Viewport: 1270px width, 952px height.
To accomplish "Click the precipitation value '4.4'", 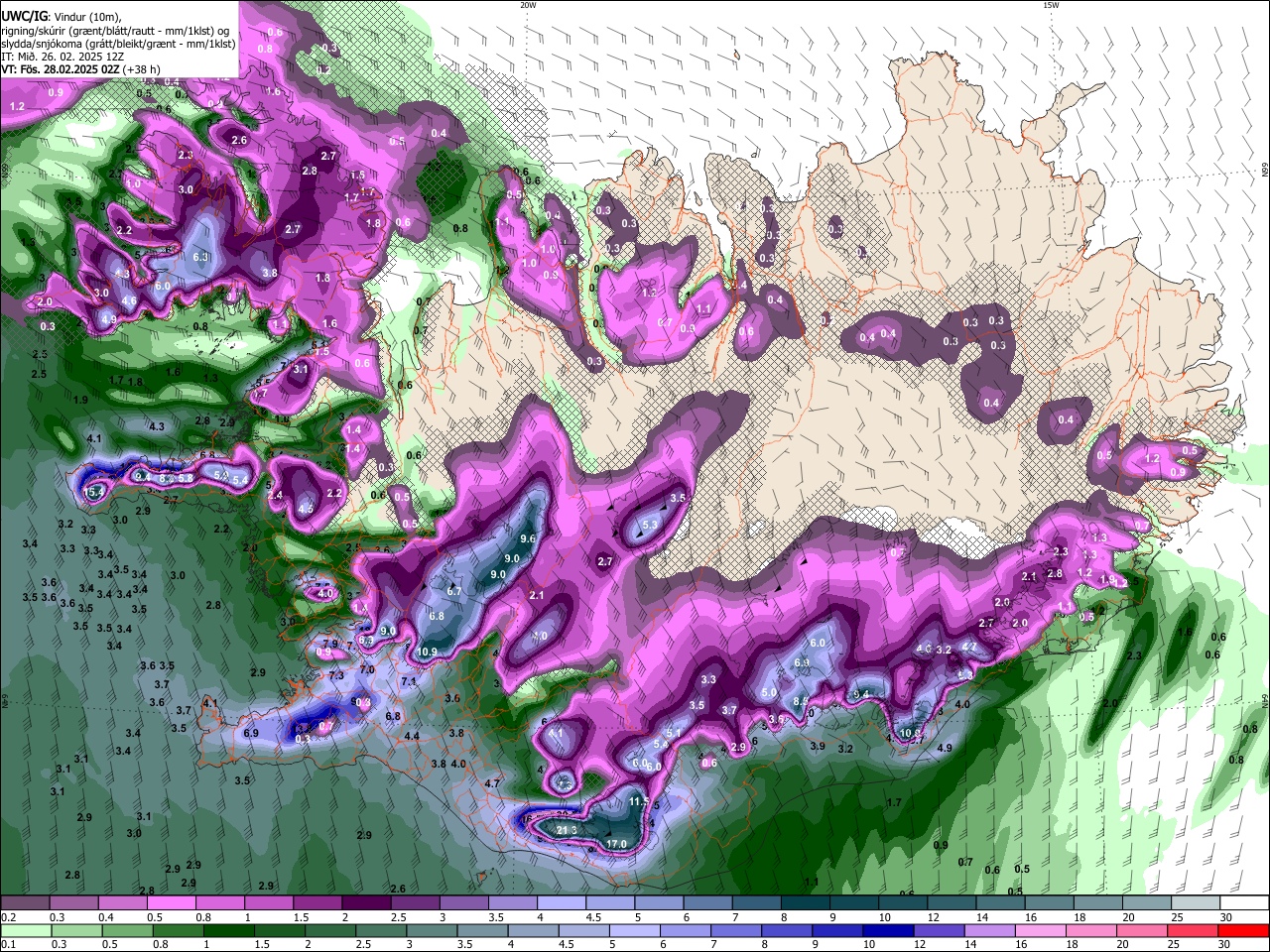I will [x=412, y=737].
